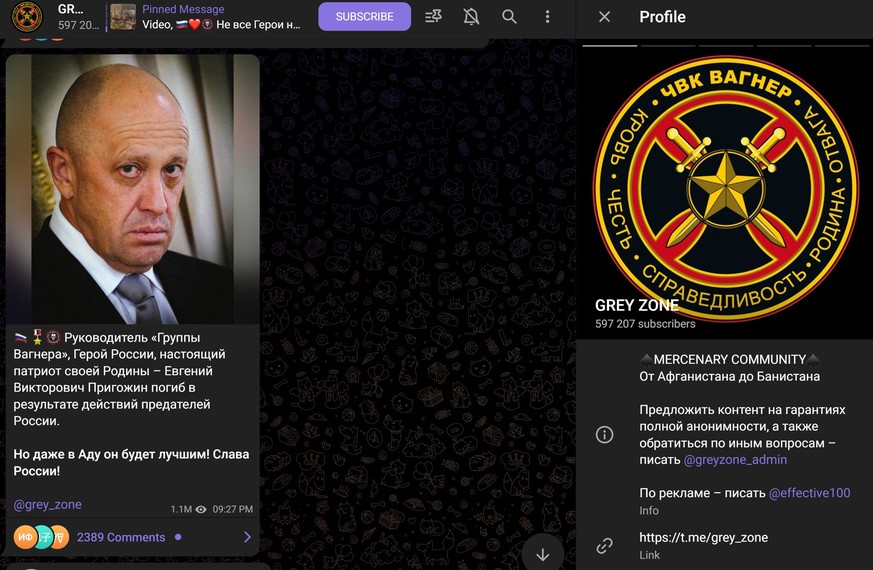Screen dimensions: 873x570
Task: Click the 1.1M view count
Action: pos(181,509)
